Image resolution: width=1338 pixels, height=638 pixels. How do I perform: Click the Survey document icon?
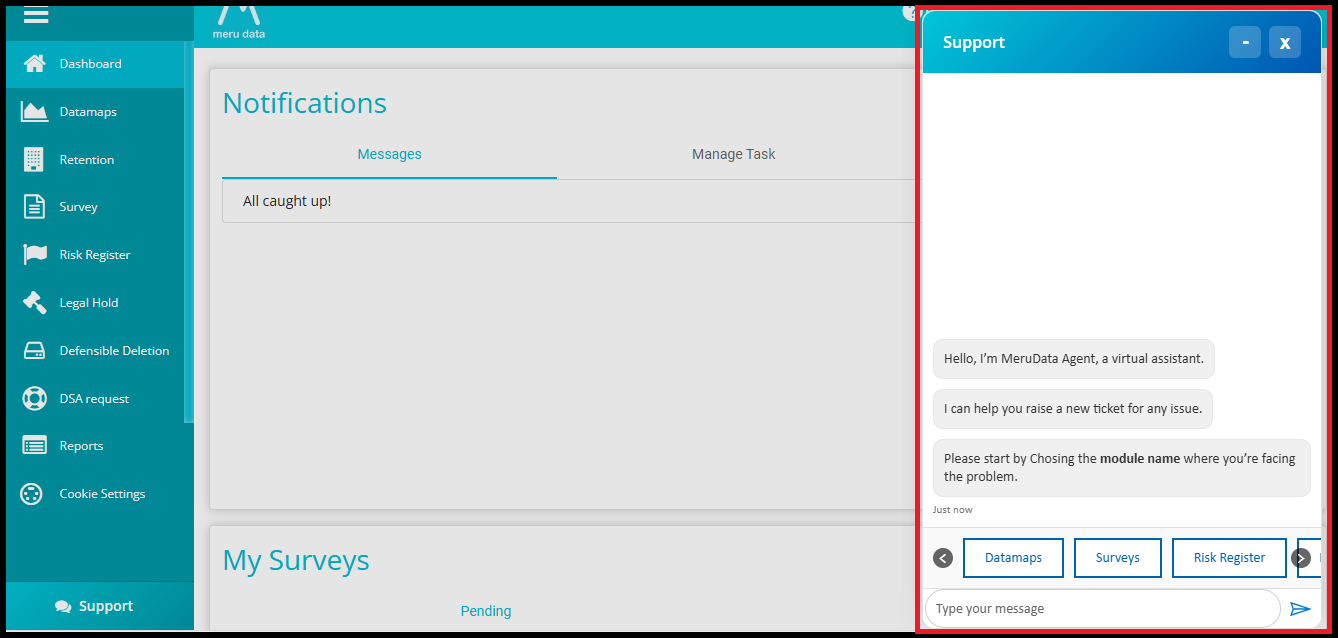35,207
